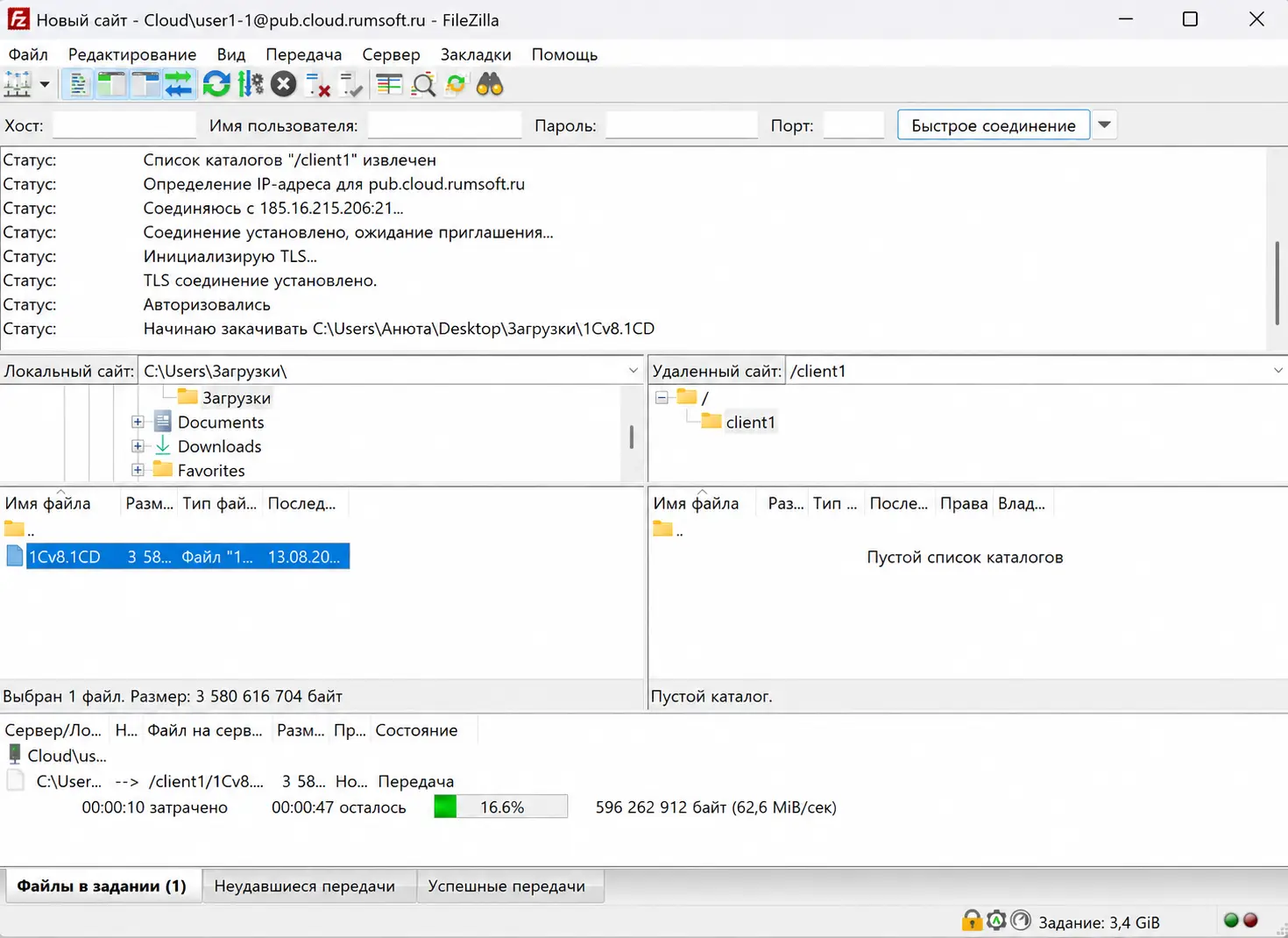The width and height of the screenshot is (1288, 938).
Task: Switch to the Файлы в задании tab
Action: pos(102,885)
